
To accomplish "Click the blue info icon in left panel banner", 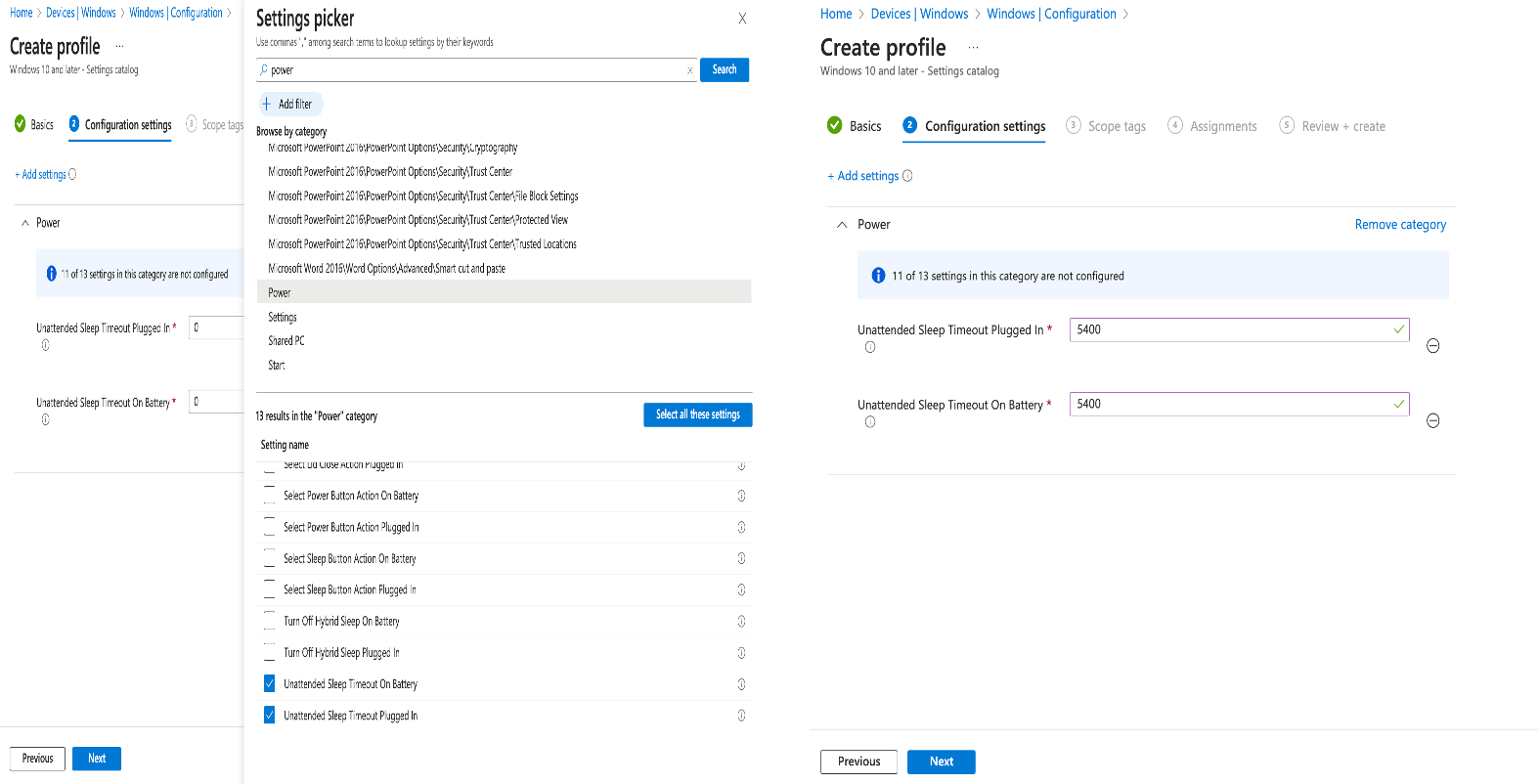I will pos(51,274).
